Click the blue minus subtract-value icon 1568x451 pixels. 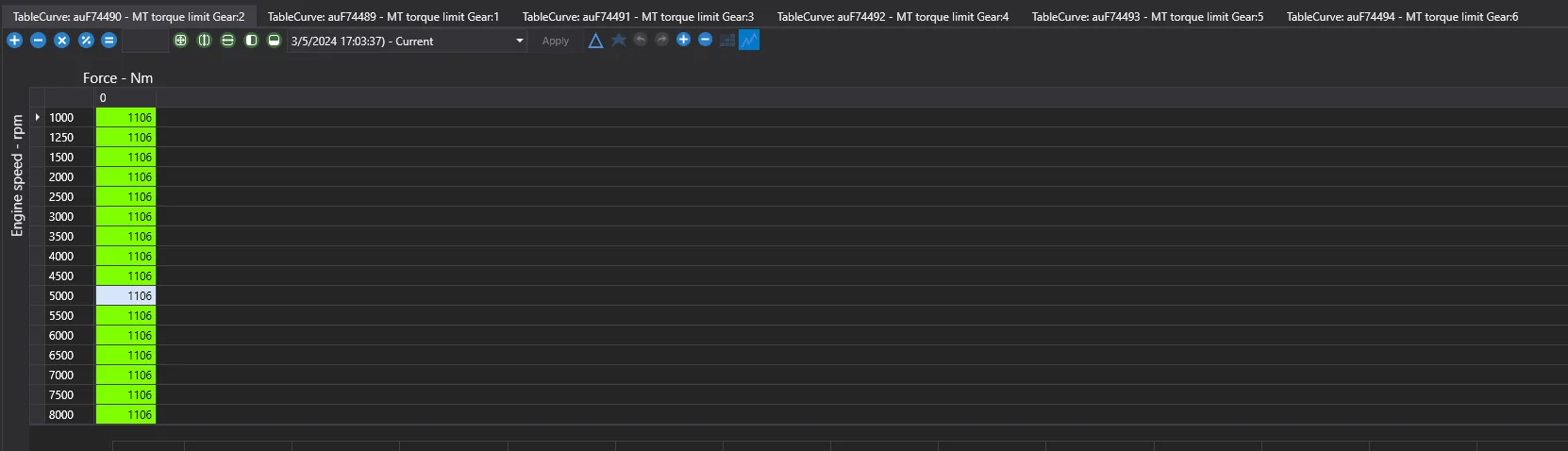(x=38, y=41)
